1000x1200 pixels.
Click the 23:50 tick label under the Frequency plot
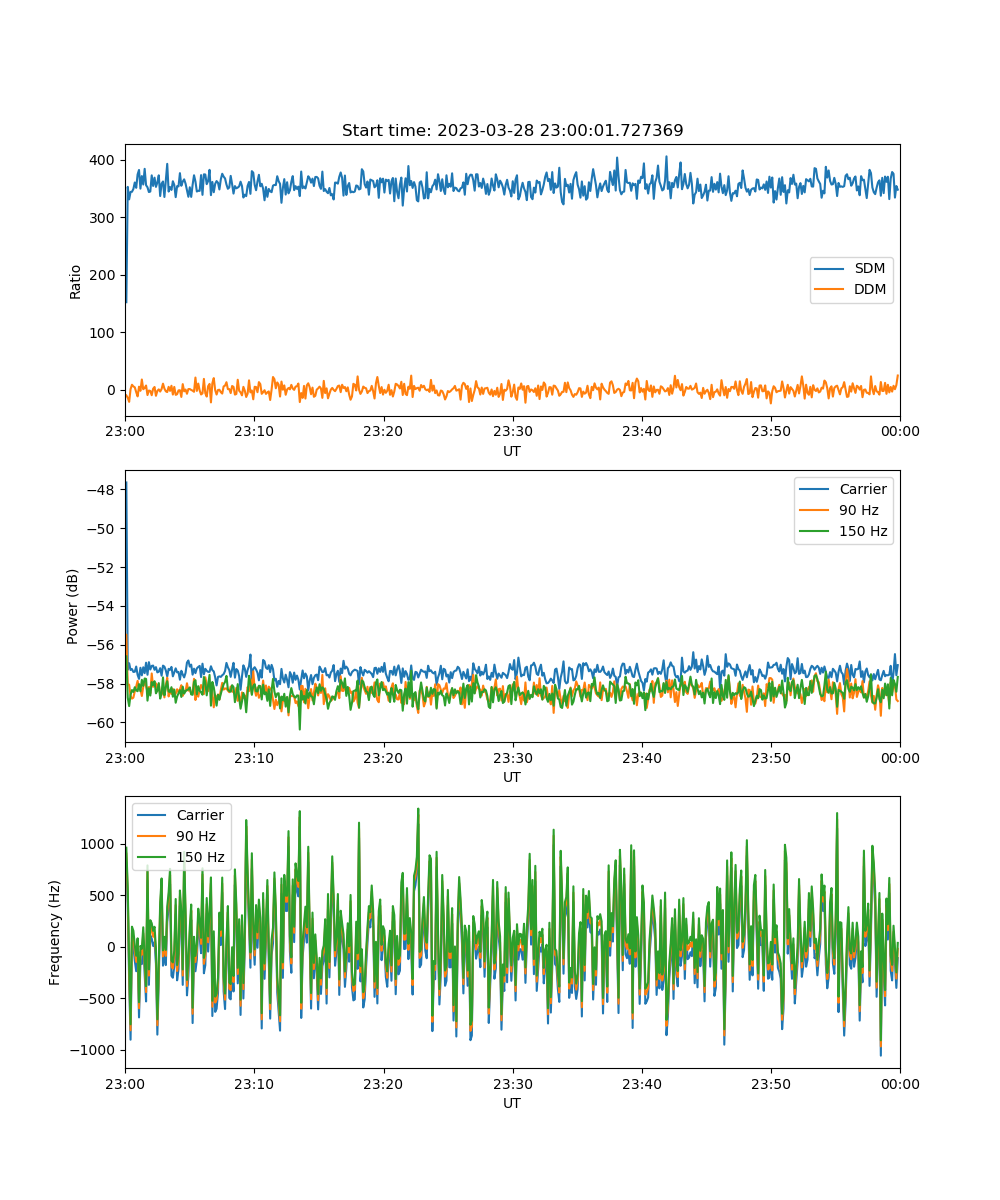[771, 1083]
